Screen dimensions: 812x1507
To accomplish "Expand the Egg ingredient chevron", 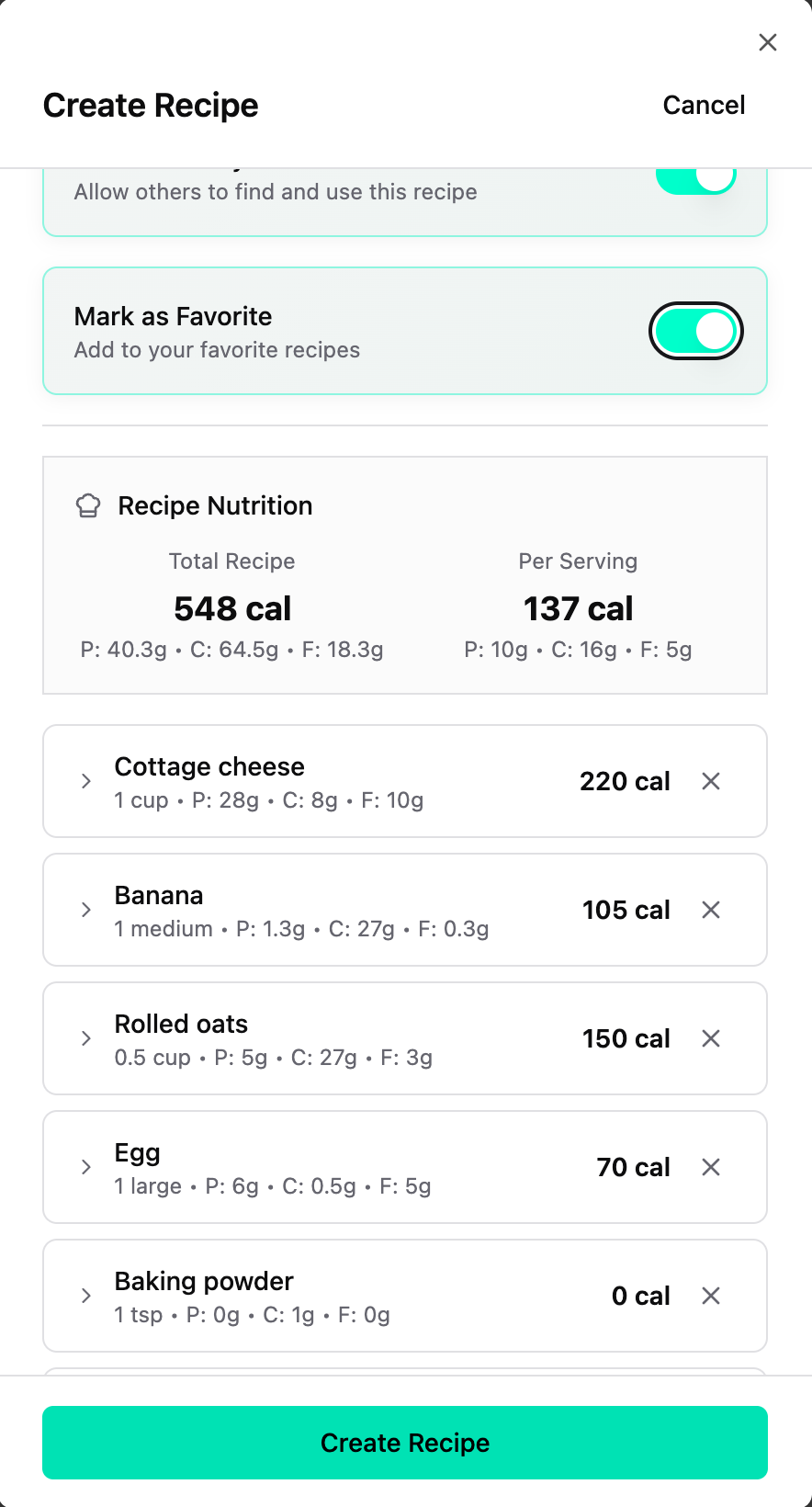I will tap(86, 1167).
